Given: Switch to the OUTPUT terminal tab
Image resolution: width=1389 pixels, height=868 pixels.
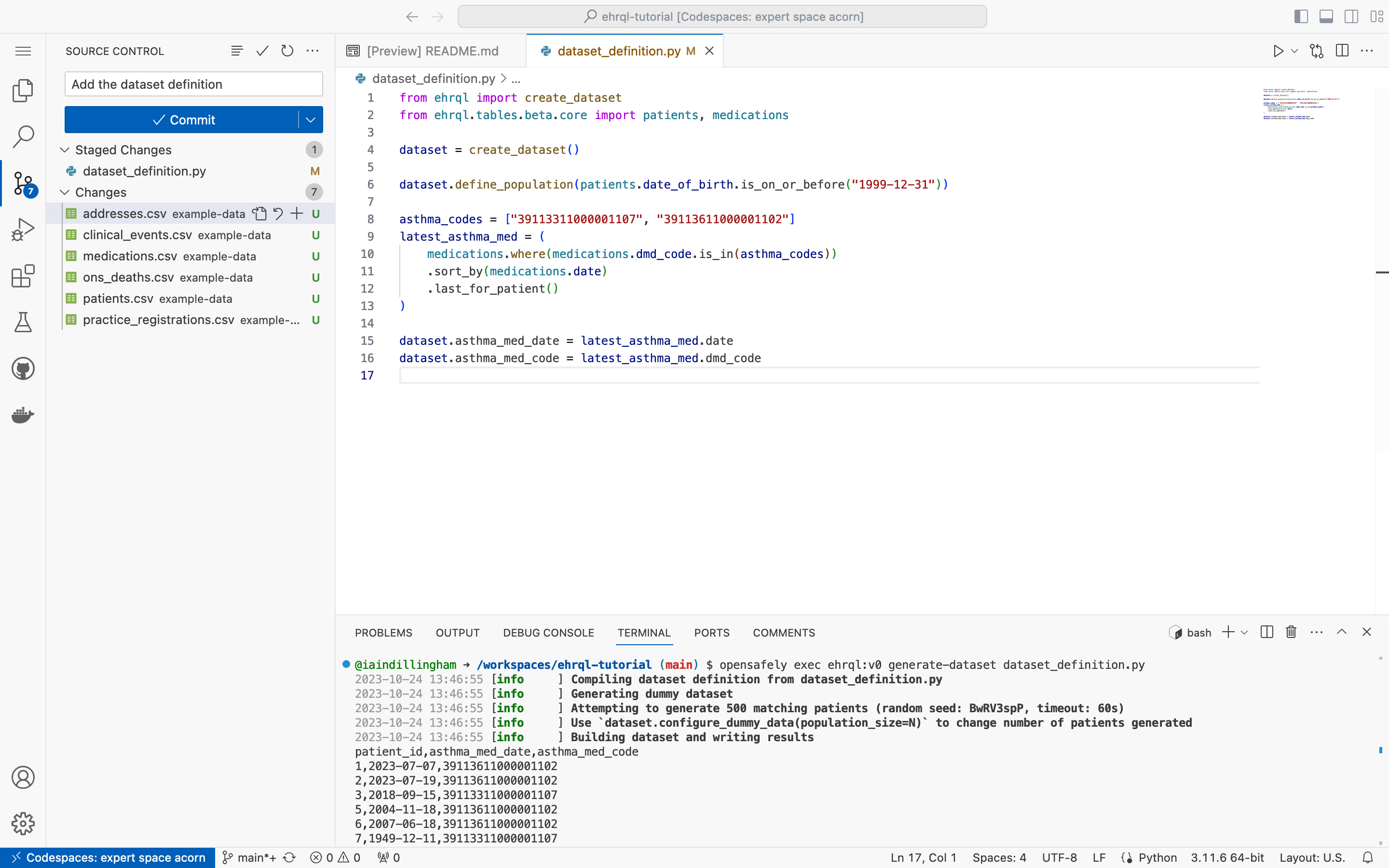Looking at the screenshot, I should [x=458, y=632].
